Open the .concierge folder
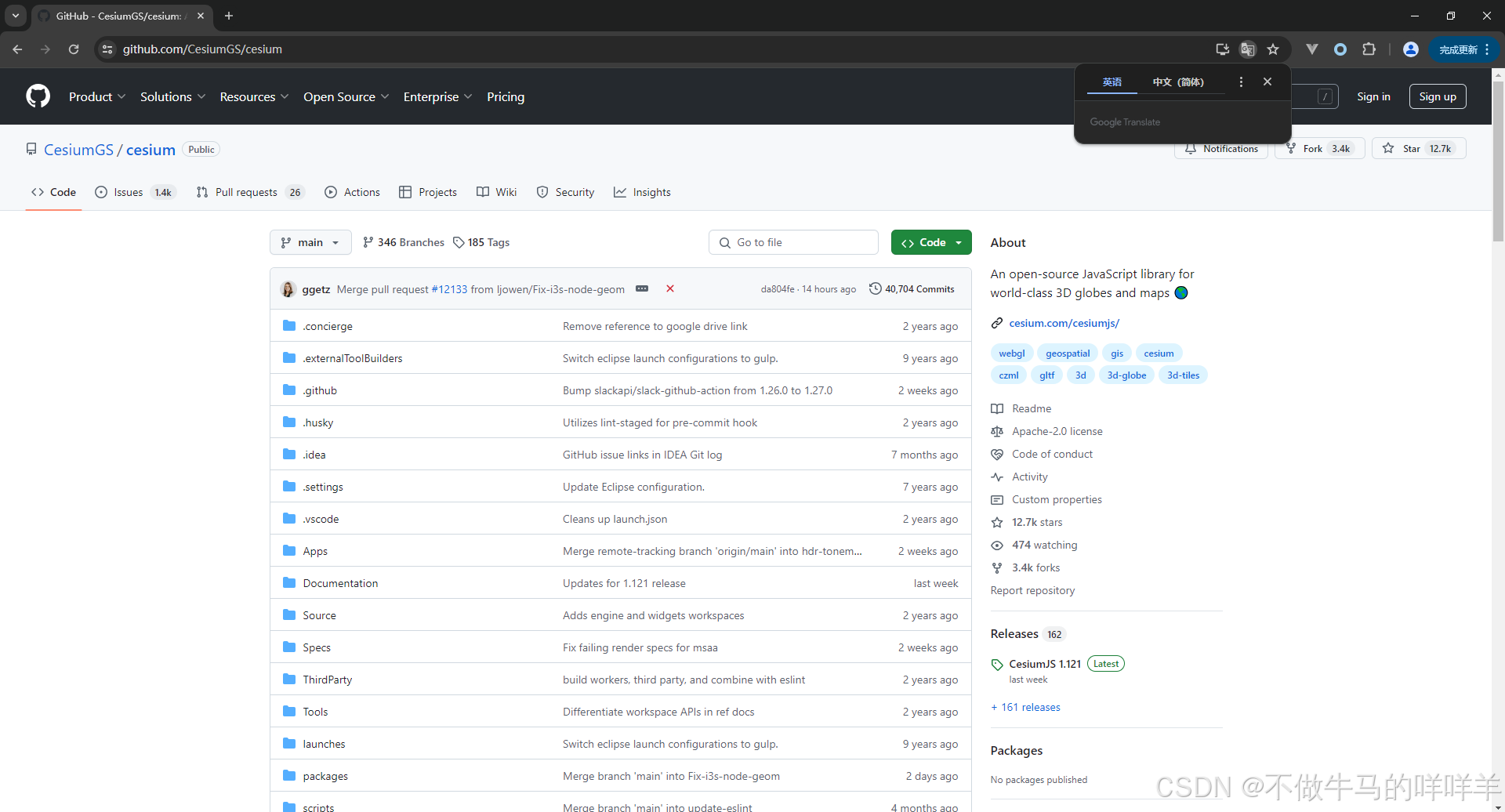The height and width of the screenshot is (812, 1505). coord(328,326)
